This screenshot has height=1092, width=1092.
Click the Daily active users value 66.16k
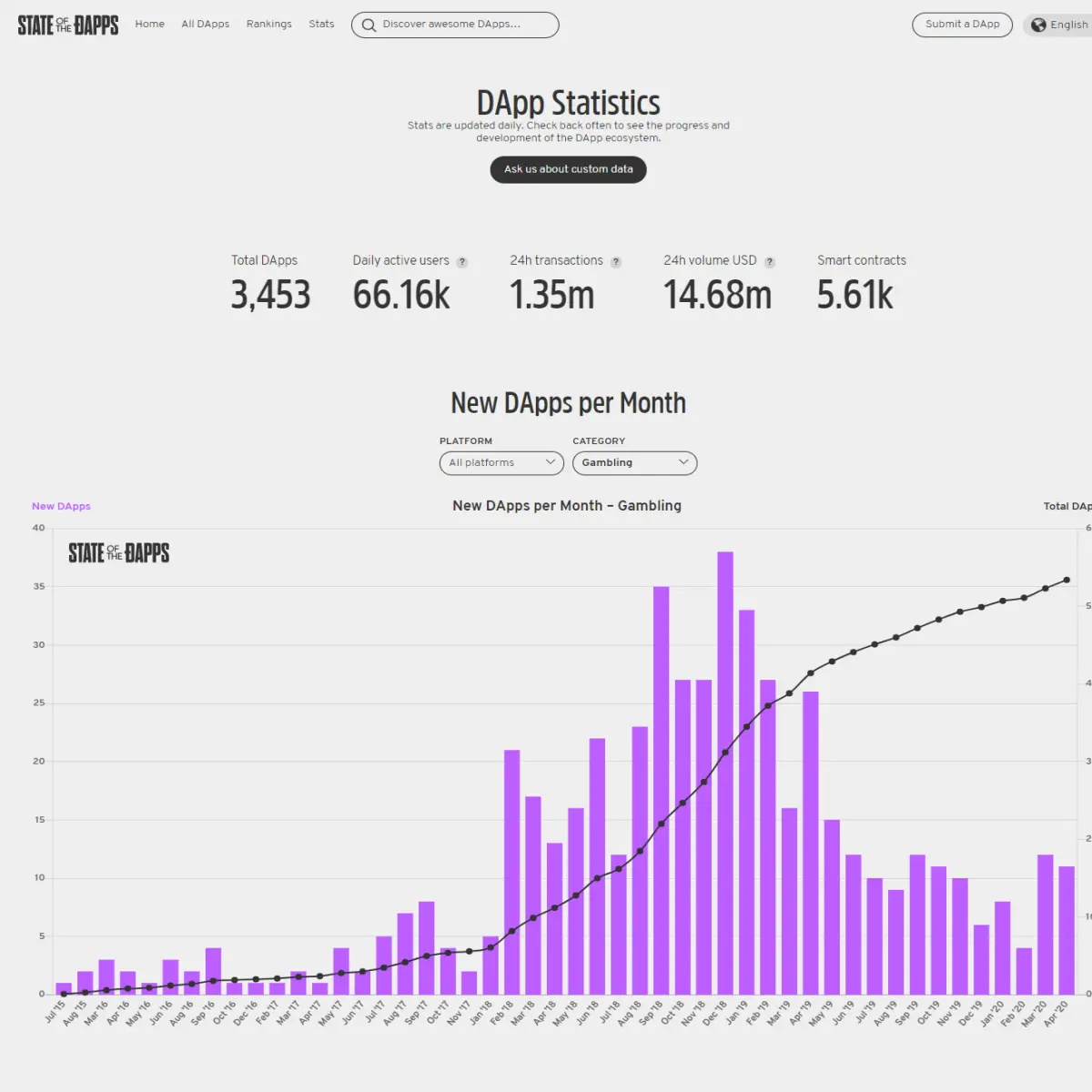[401, 296]
